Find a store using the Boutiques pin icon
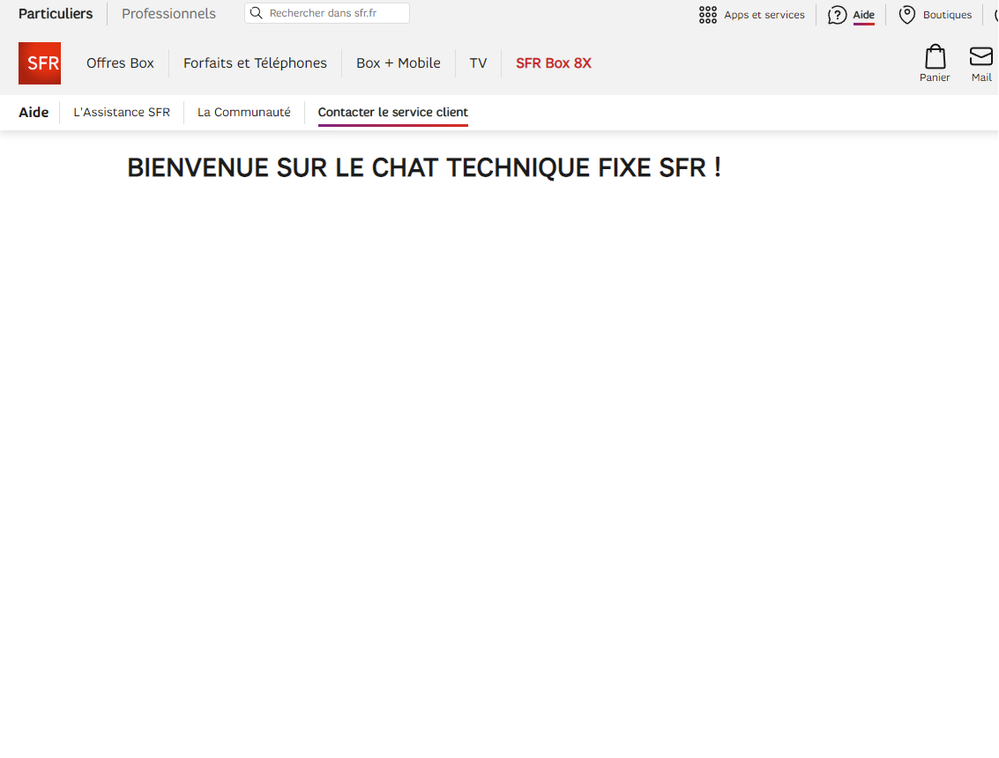Image resolution: width=999 pixels, height=758 pixels. click(907, 15)
